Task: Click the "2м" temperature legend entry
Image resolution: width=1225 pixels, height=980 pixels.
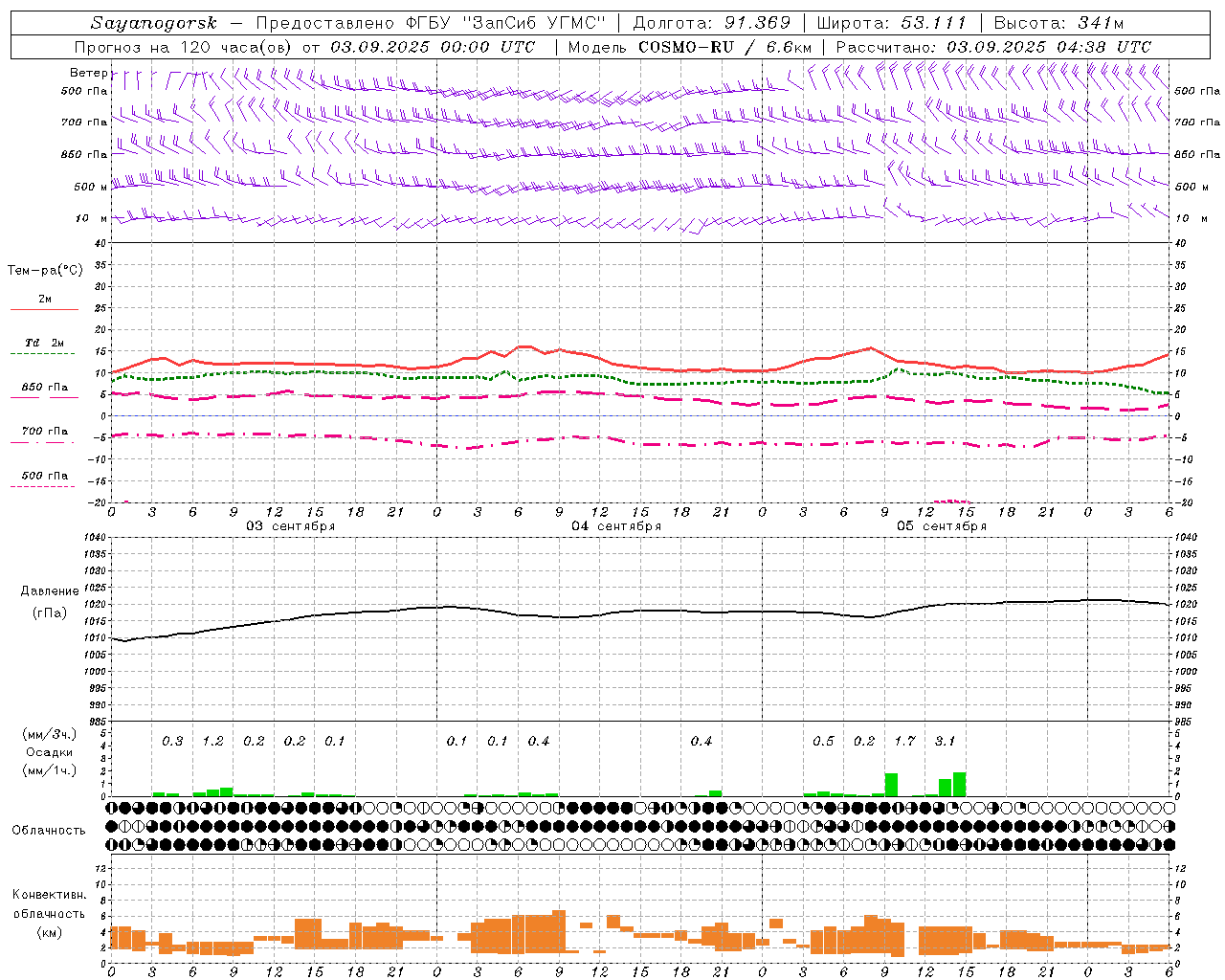Action: 45,300
